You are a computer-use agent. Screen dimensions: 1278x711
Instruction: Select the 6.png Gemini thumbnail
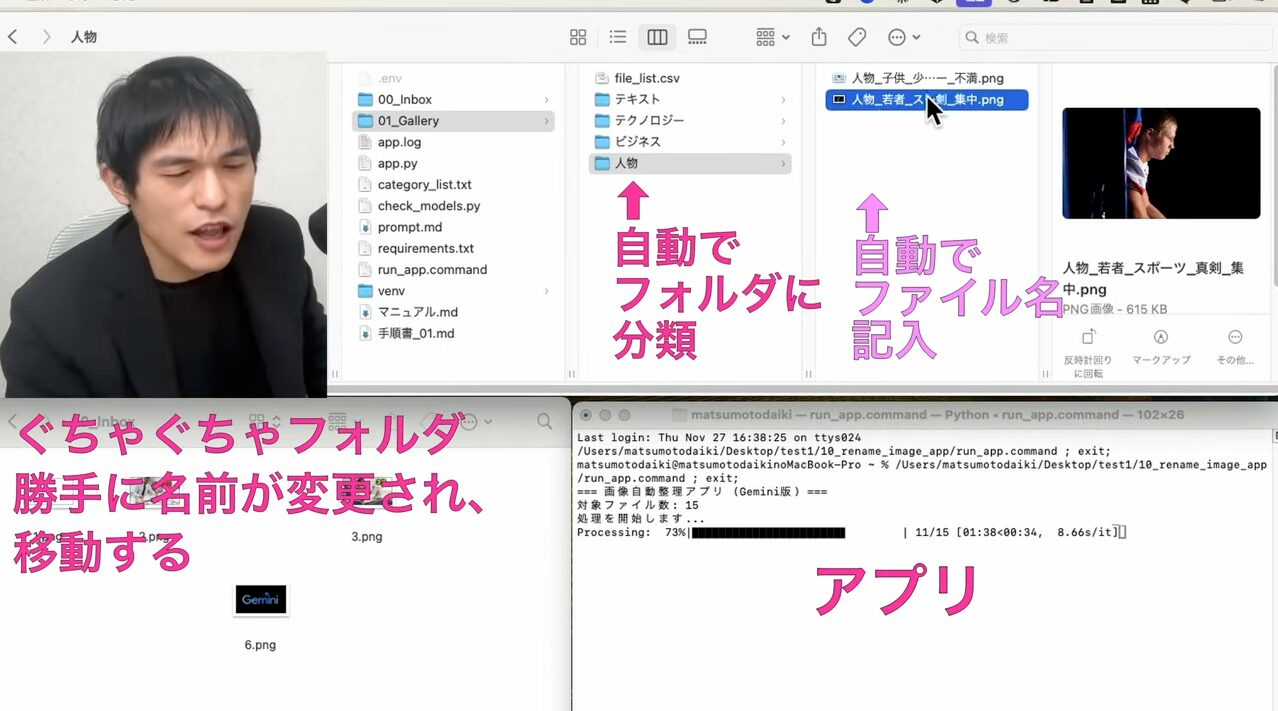pyautogui.click(x=260, y=600)
